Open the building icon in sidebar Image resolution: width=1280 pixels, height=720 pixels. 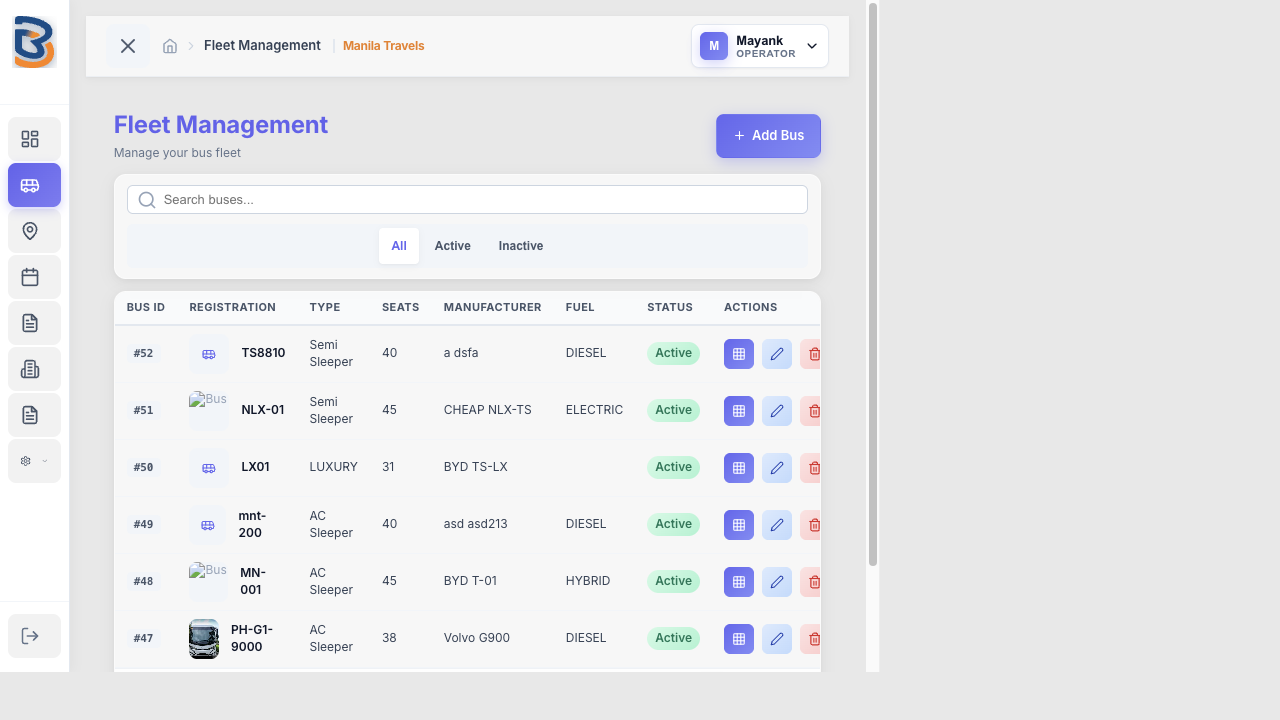pyautogui.click(x=34, y=369)
